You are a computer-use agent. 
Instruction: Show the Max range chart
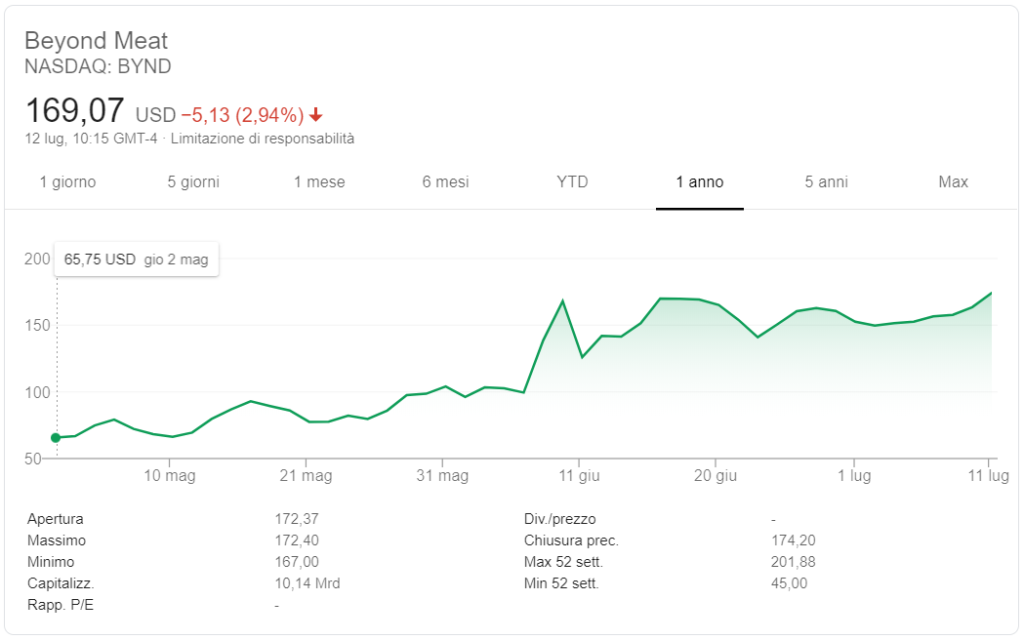(x=953, y=182)
